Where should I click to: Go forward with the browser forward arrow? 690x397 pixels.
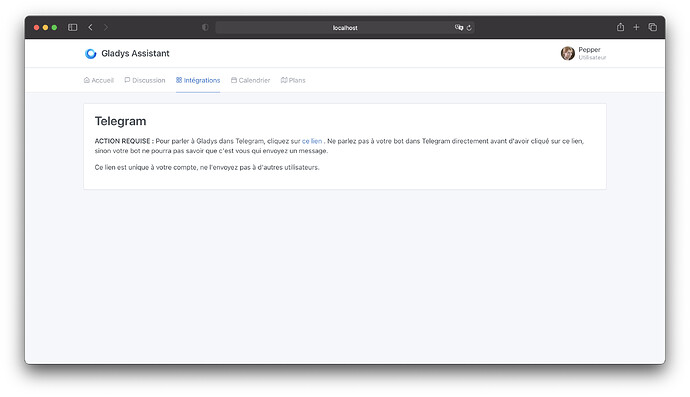click(106, 27)
